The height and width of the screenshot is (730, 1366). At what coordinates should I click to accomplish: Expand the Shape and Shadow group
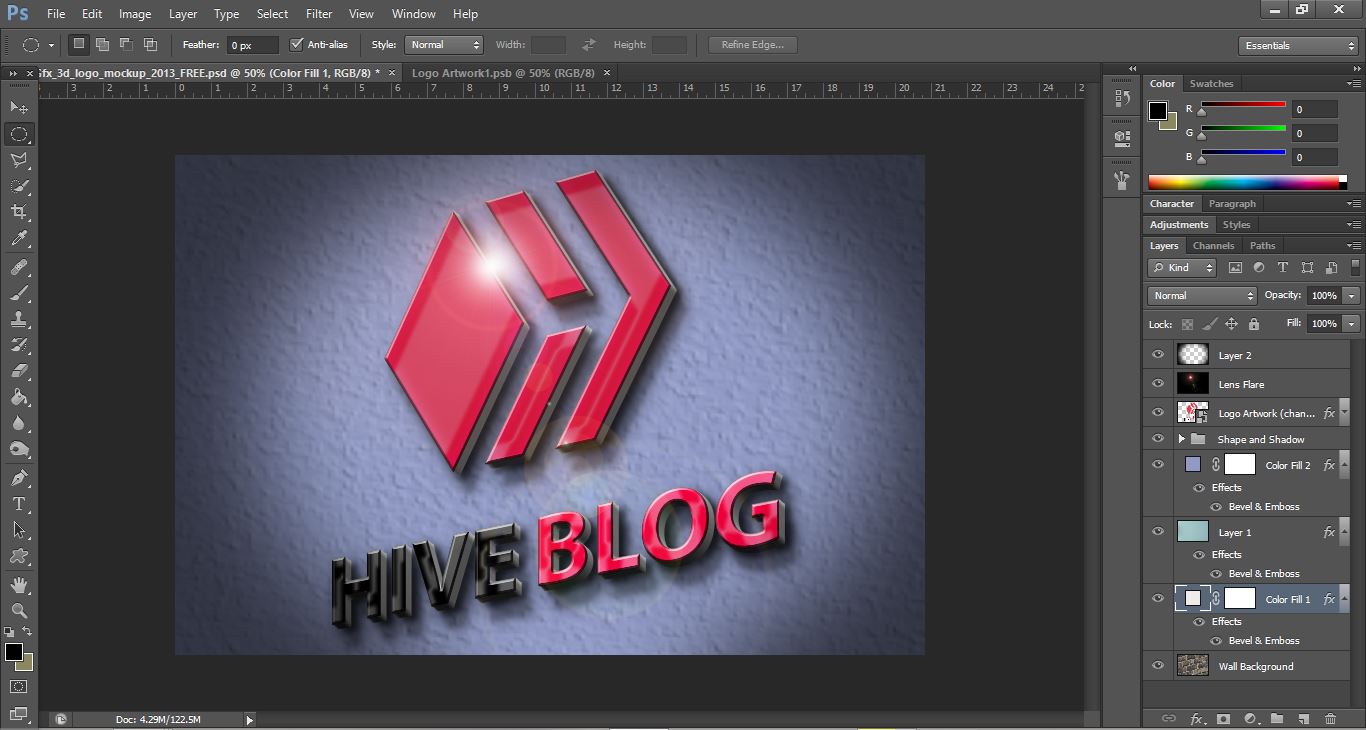[1181, 439]
